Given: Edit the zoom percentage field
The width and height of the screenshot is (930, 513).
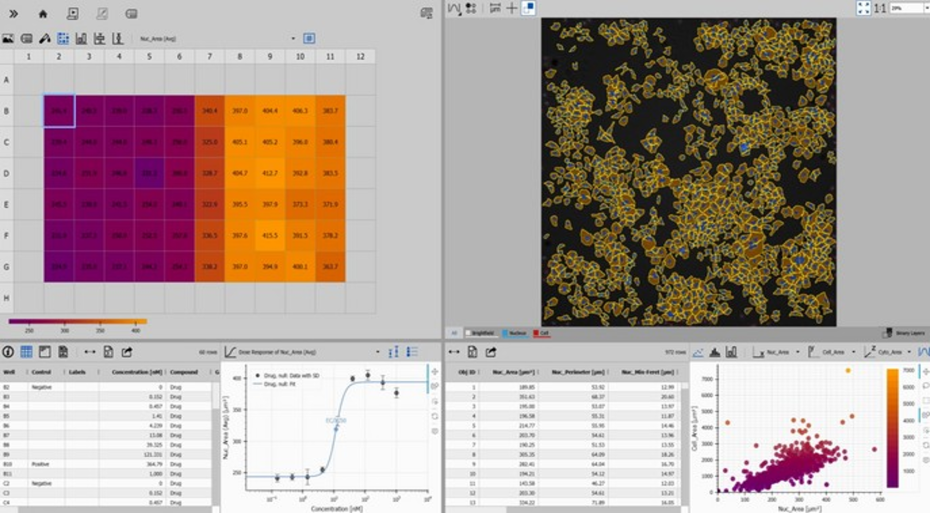Looking at the screenshot, I should [x=906, y=8].
